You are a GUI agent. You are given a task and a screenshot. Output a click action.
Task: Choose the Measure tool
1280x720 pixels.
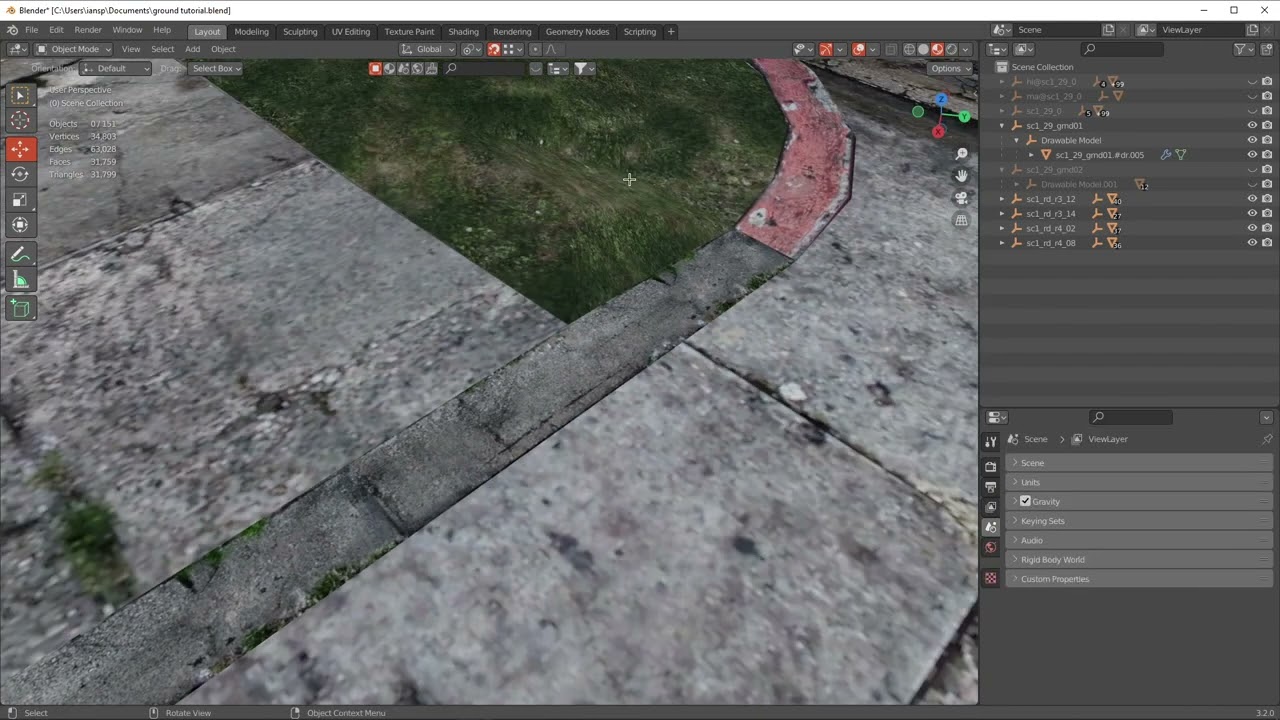20,280
